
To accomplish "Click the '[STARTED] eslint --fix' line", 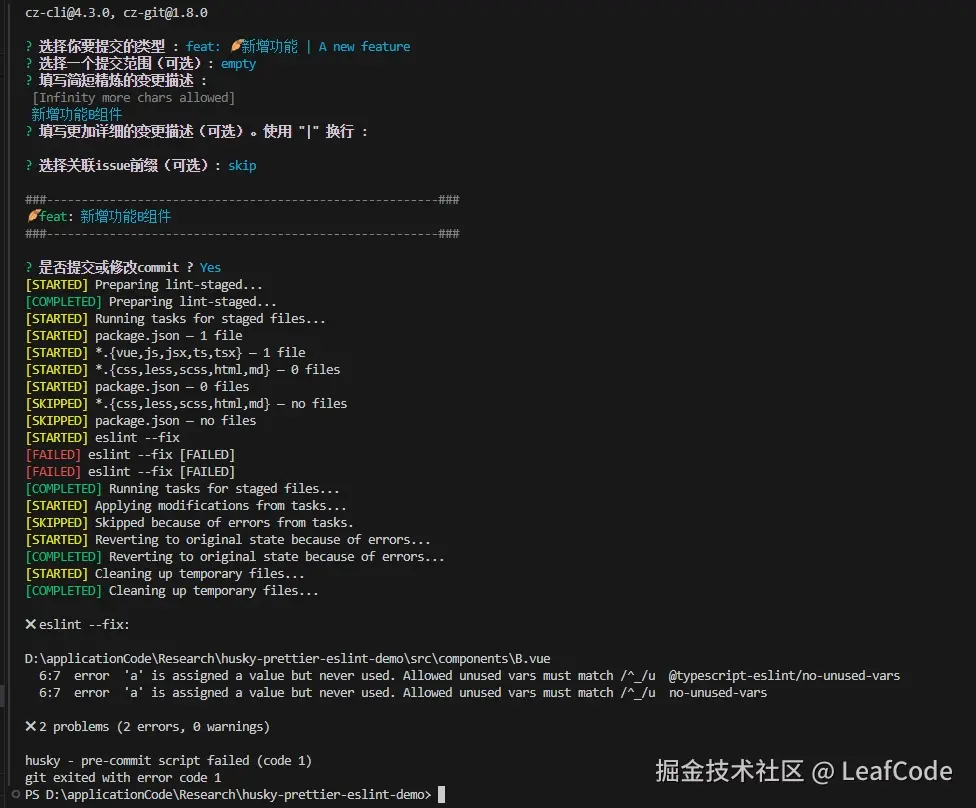I will [x=102, y=438].
